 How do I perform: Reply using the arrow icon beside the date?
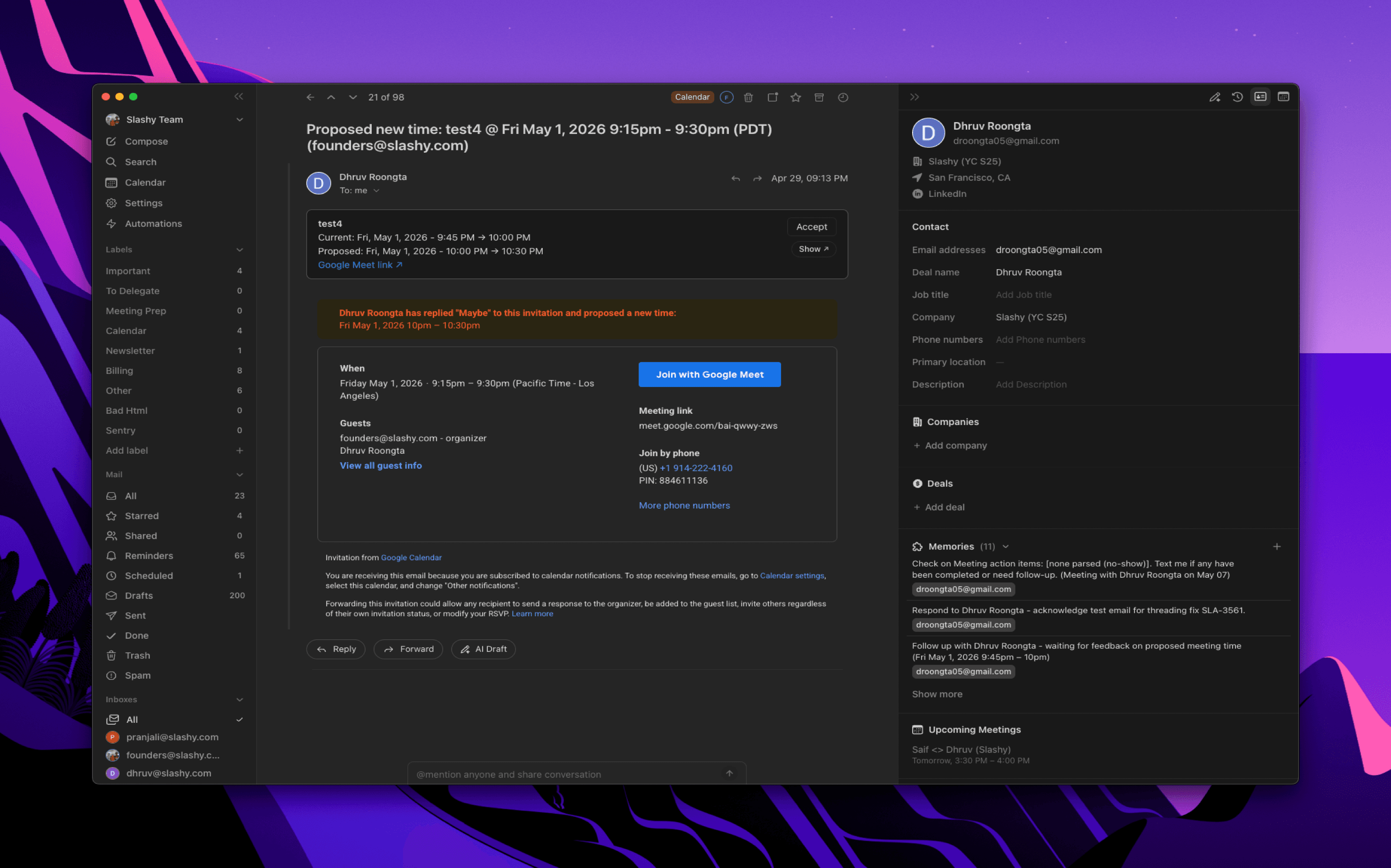coord(735,178)
